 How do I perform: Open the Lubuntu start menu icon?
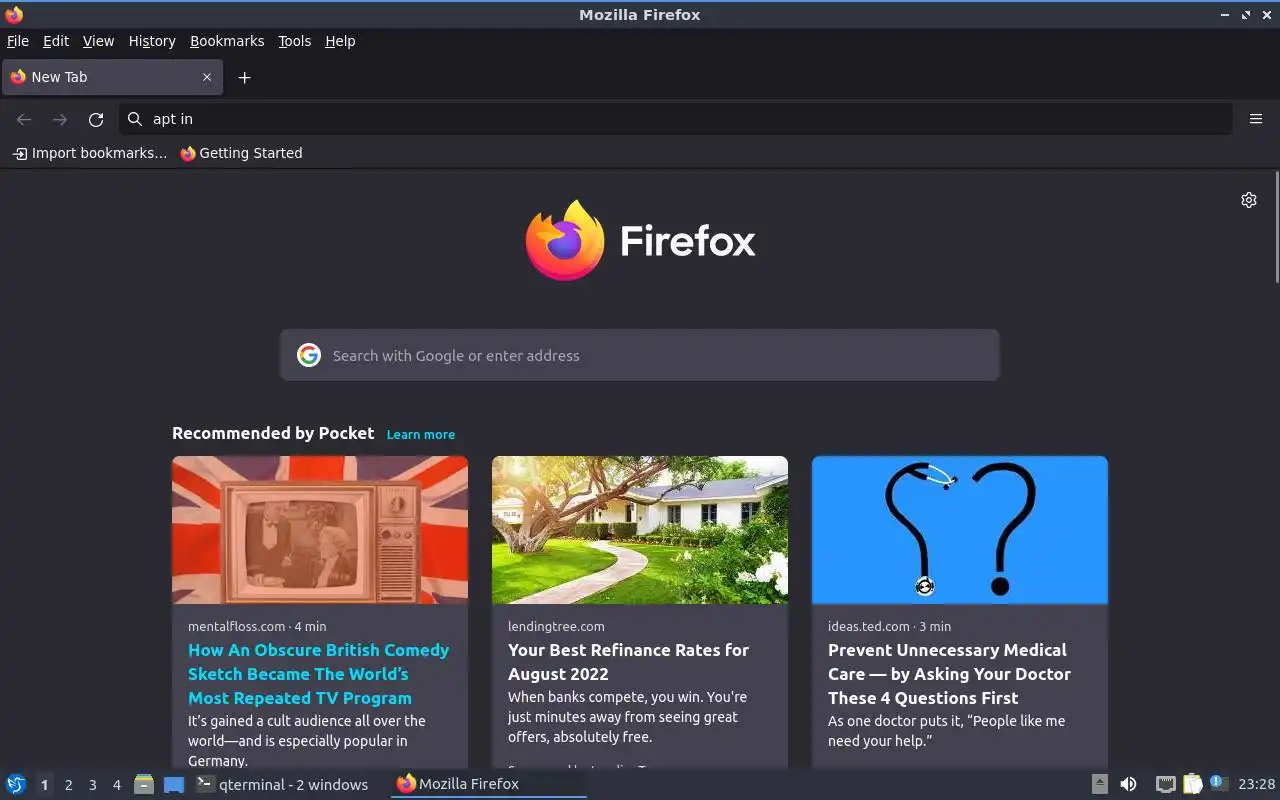pyautogui.click(x=16, y=784)
